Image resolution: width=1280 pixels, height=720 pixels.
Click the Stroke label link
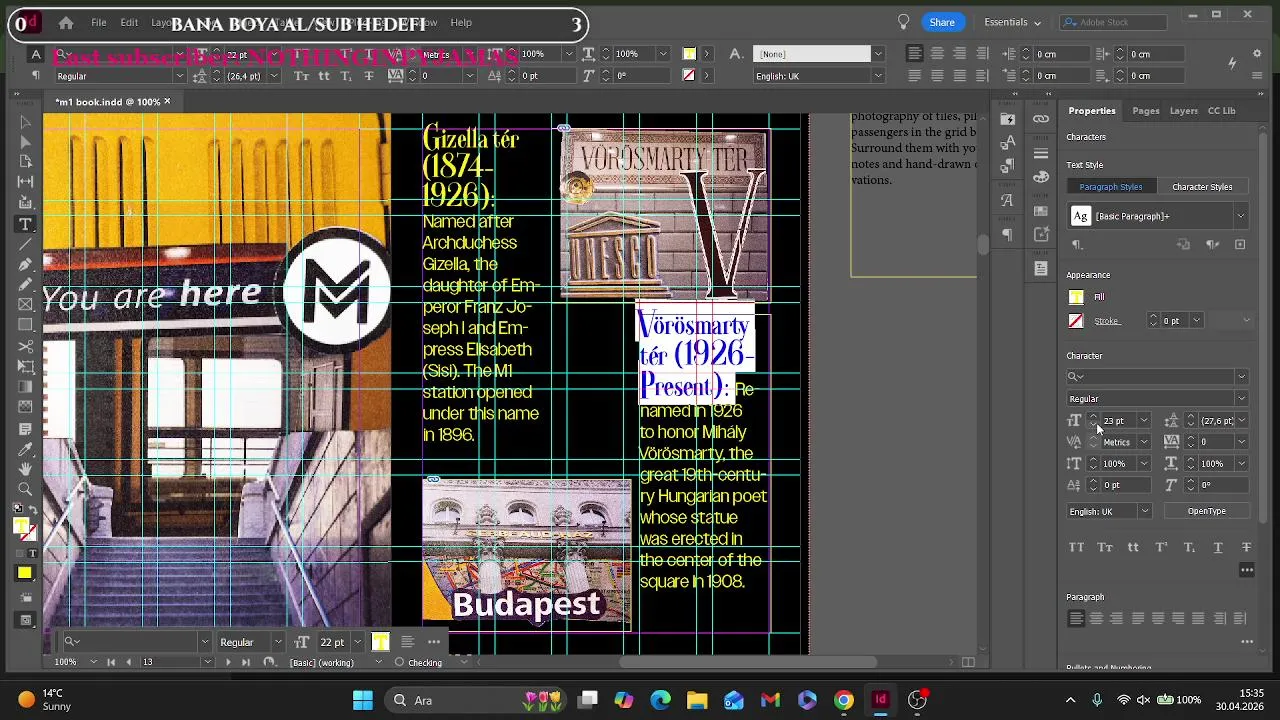(x=1106, y=321)
